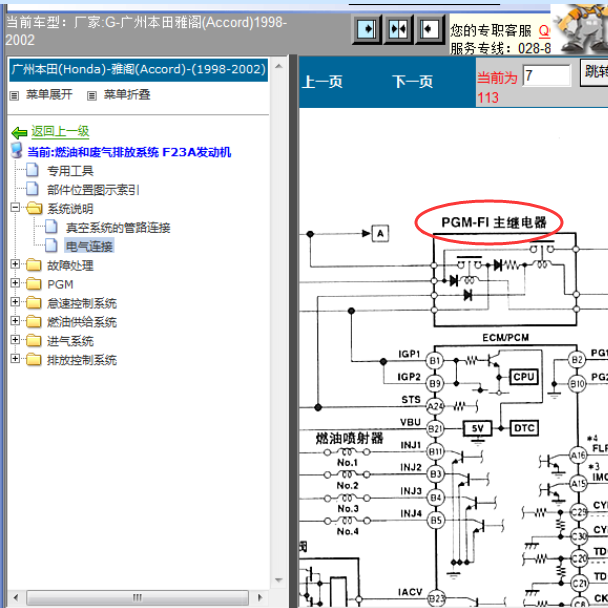Click the 菜单展开 expand-menu link
Image resolution: width=608 pixels, height=608 pixels.
pyautogui.click(x=49, y=95)
